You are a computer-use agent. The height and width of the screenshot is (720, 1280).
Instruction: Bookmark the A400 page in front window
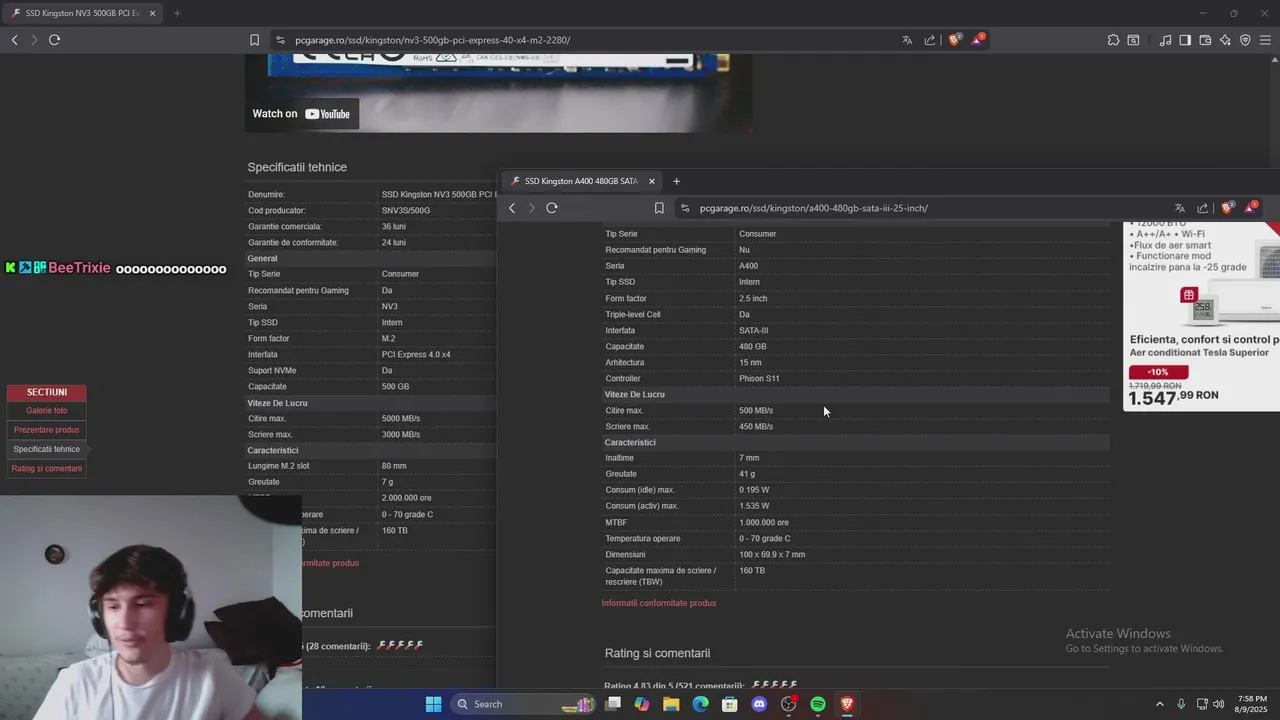659,208
